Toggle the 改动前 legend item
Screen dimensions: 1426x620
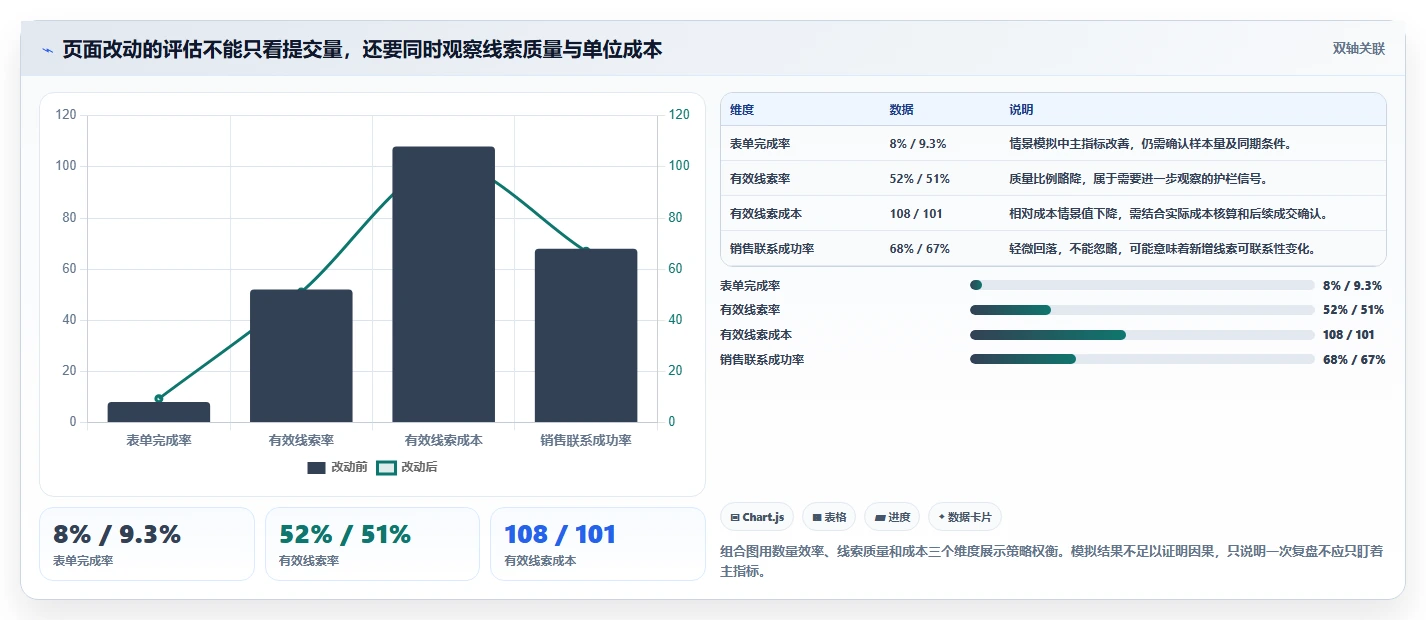(x=337, y=467)
